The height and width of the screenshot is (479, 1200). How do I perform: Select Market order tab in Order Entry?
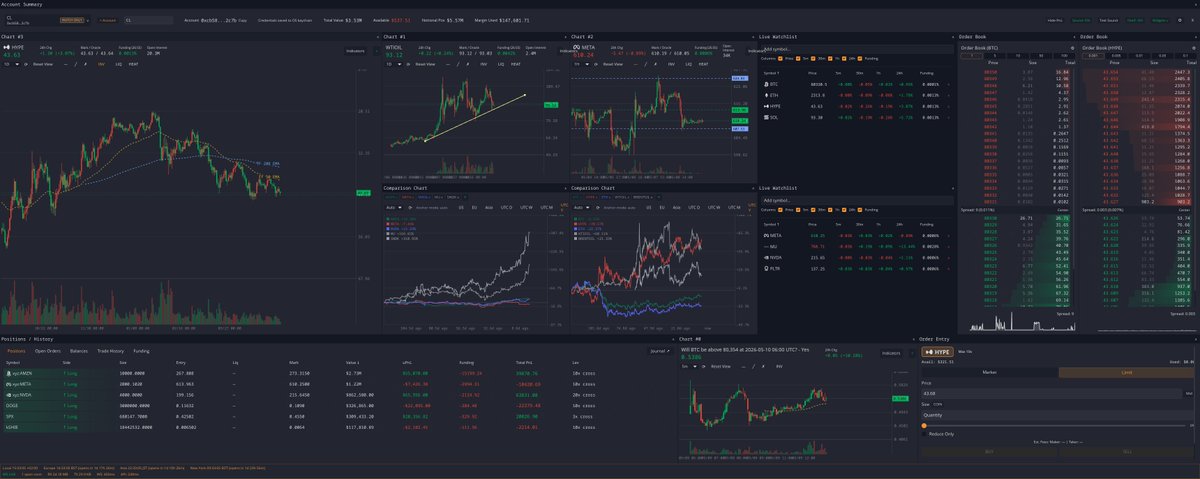point(989,372)
